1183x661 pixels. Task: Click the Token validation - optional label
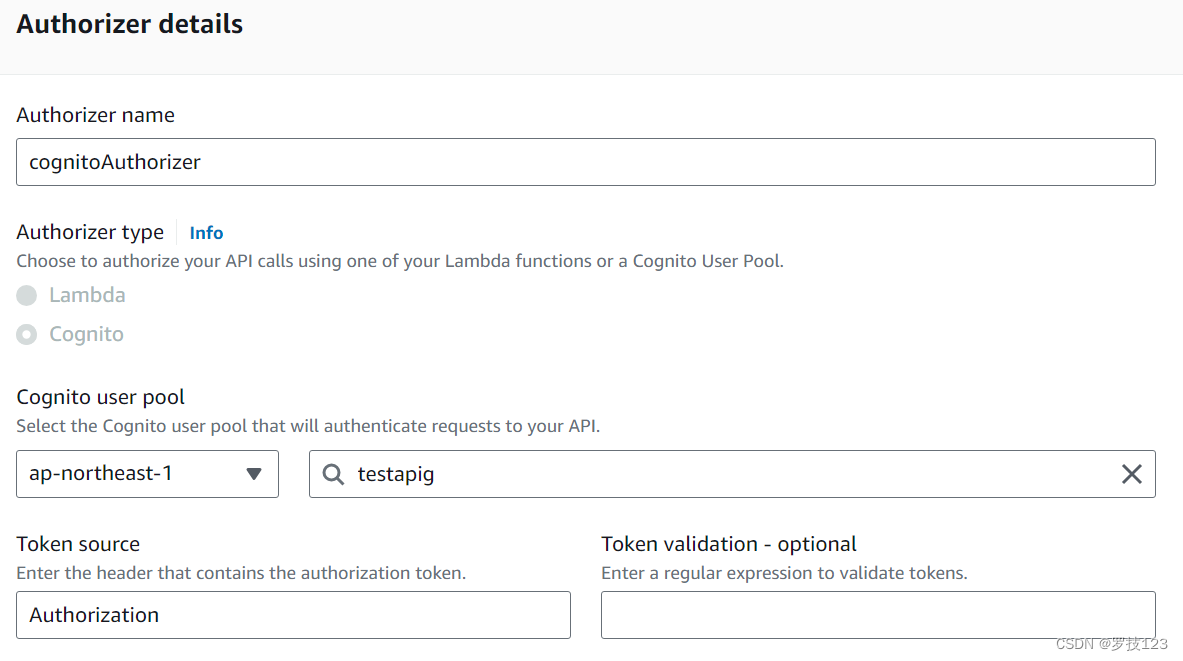click(x=728, y=544)
